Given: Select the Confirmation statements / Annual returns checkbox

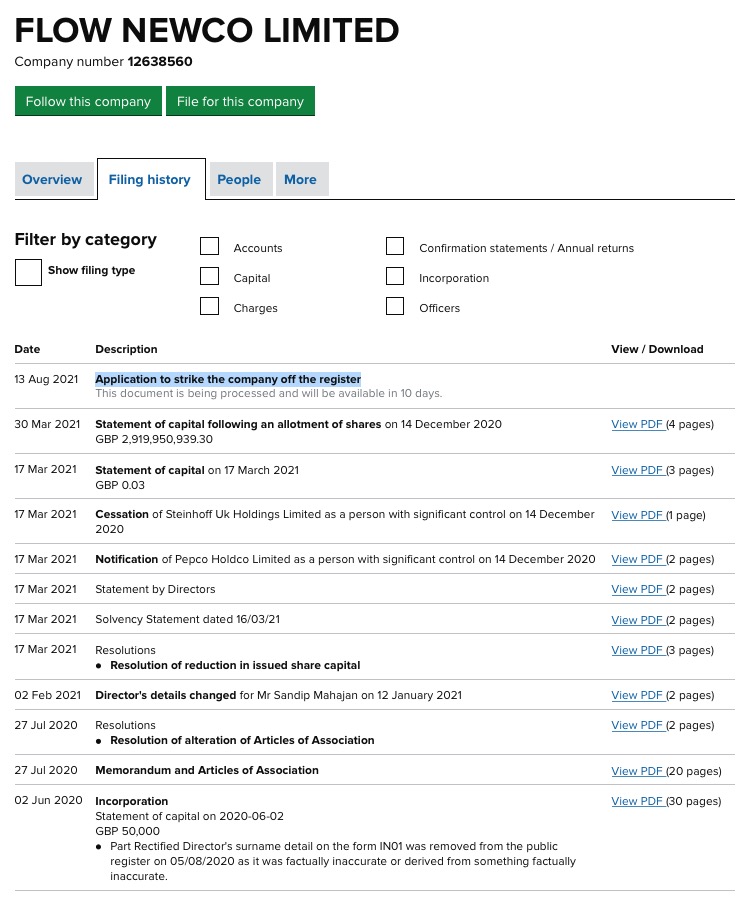Looking at the screenshot, I should click(395, 247).
